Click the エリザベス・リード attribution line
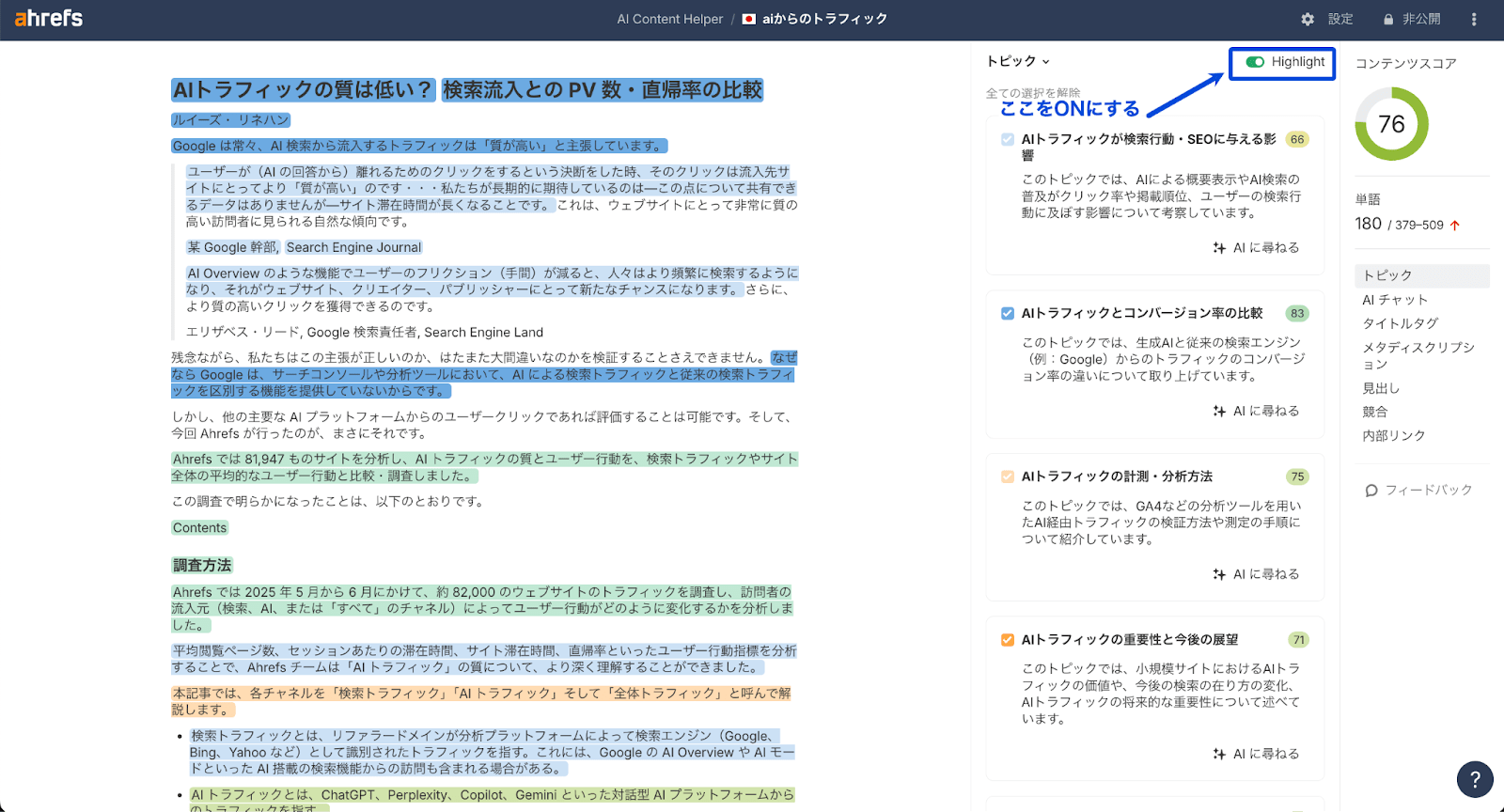 point(365,333)
